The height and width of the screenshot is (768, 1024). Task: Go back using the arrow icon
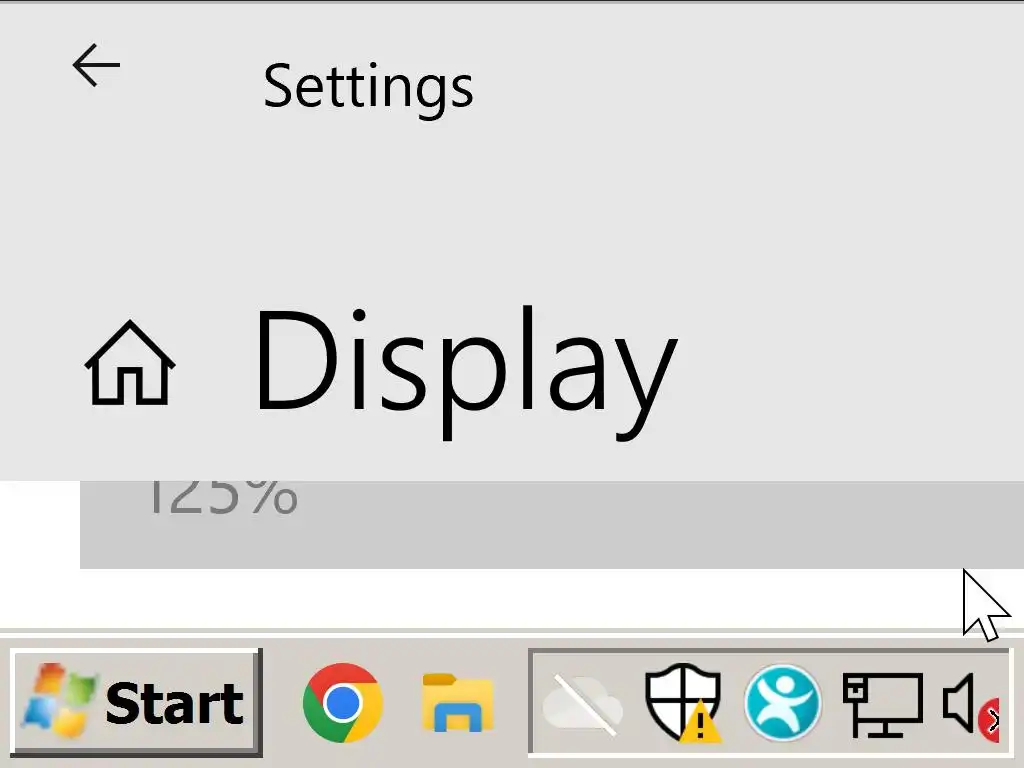pos(97,65)
